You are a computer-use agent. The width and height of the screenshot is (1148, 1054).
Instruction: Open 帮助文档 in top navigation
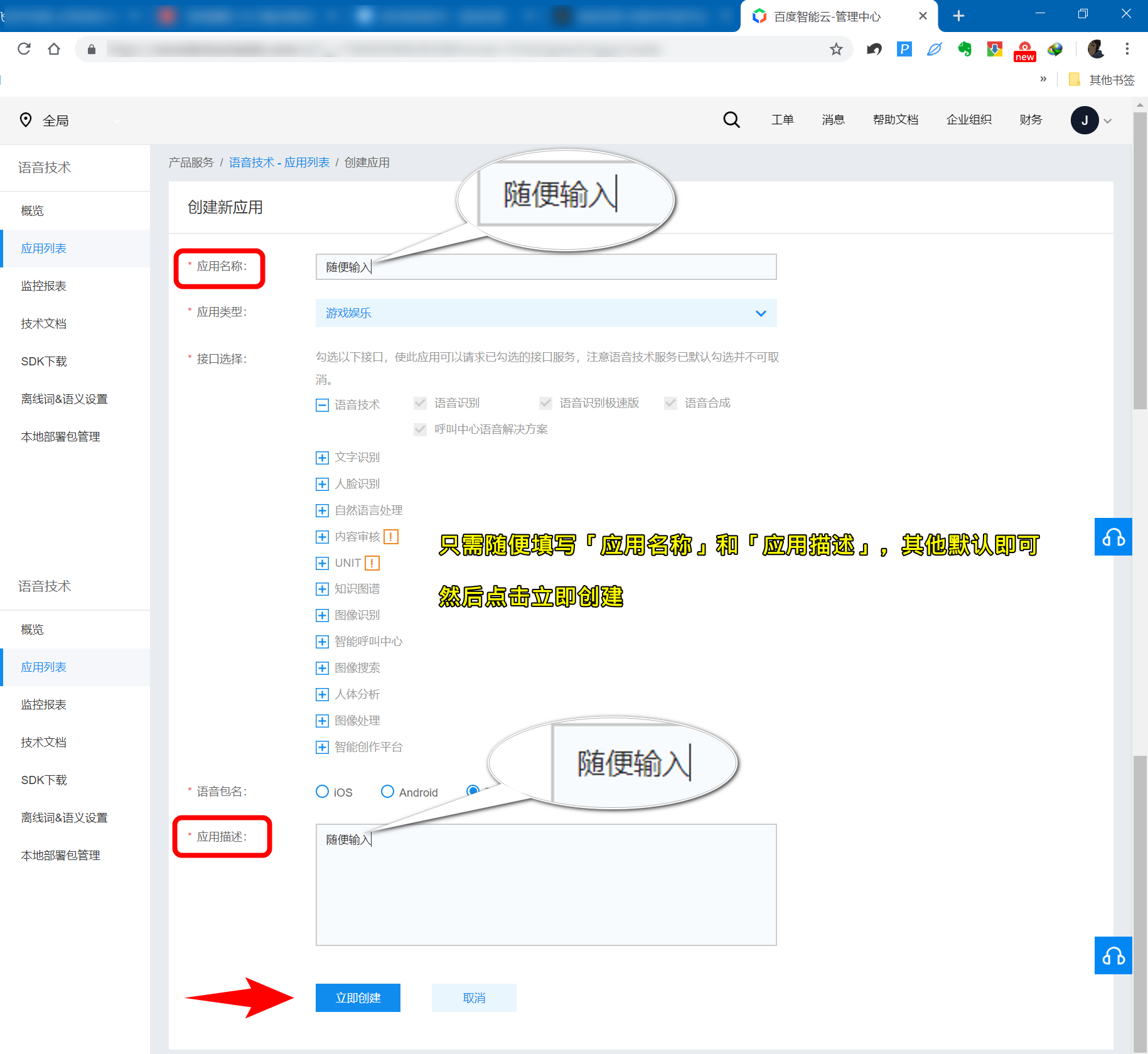pyautogui.click(x=895, y=120)
